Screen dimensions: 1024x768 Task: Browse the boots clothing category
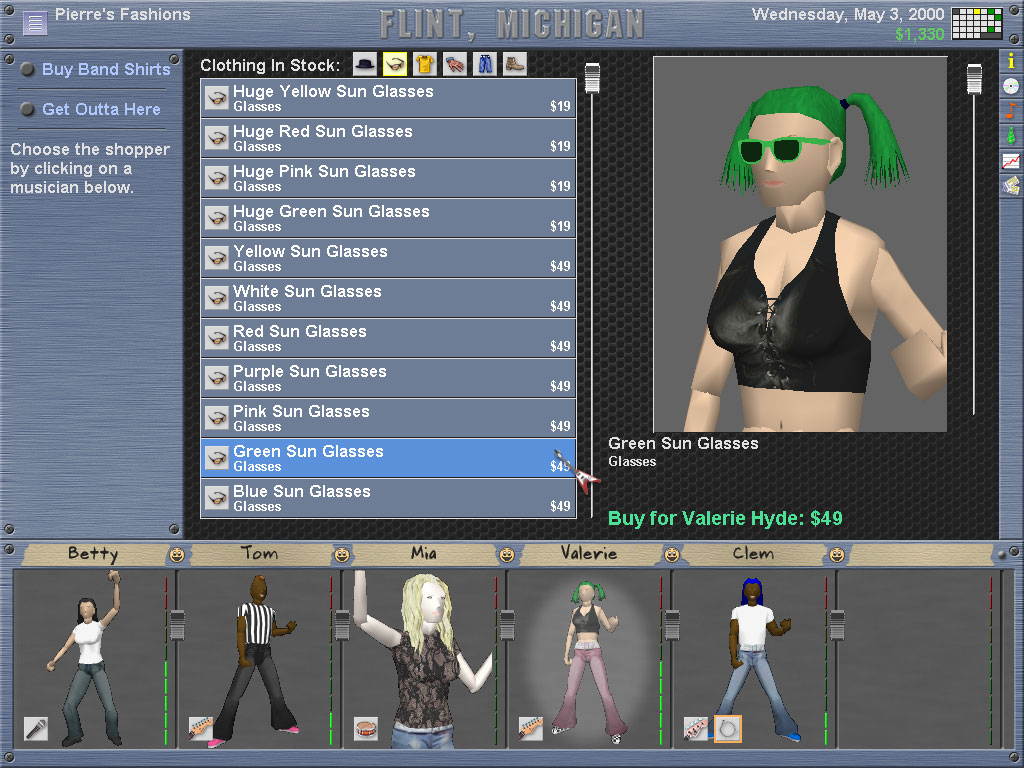(x=515, y=65)
